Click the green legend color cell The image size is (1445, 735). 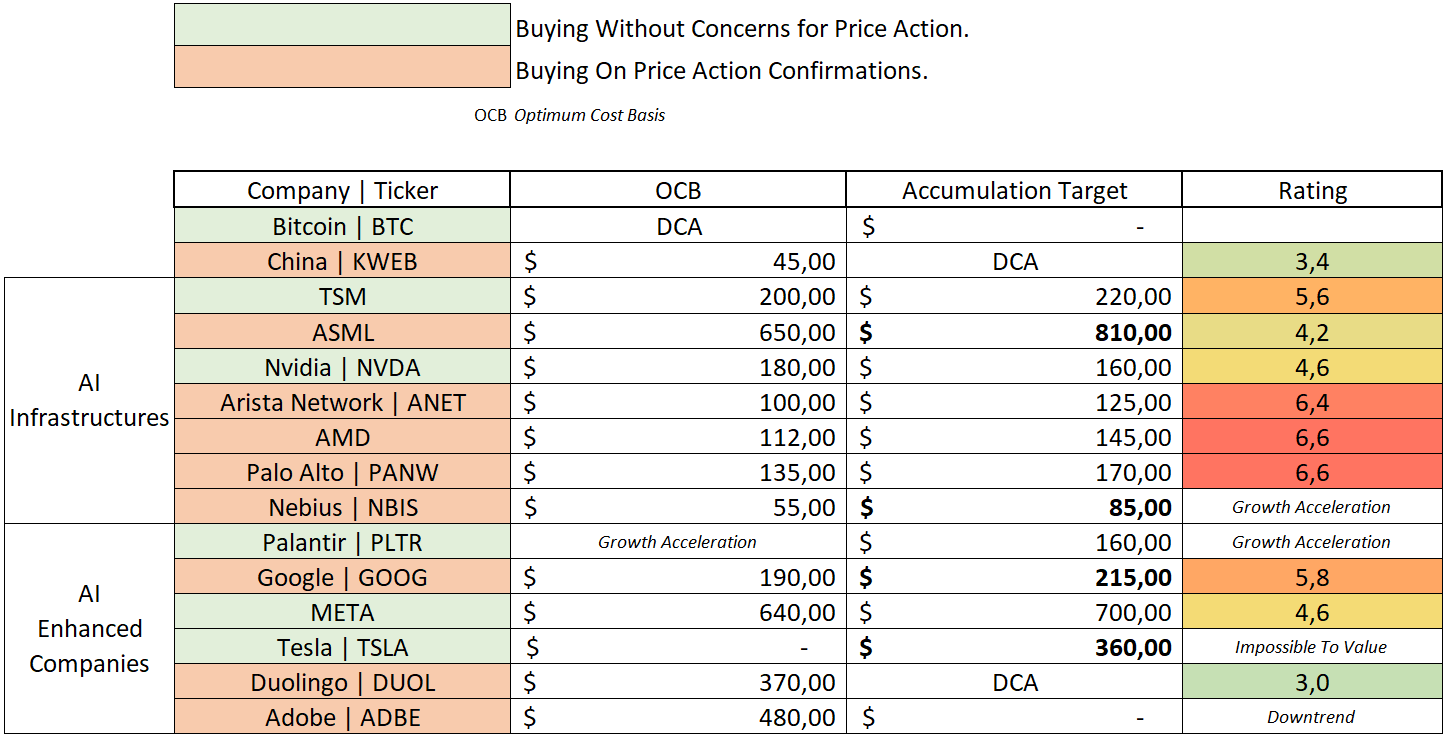(342, 25)
